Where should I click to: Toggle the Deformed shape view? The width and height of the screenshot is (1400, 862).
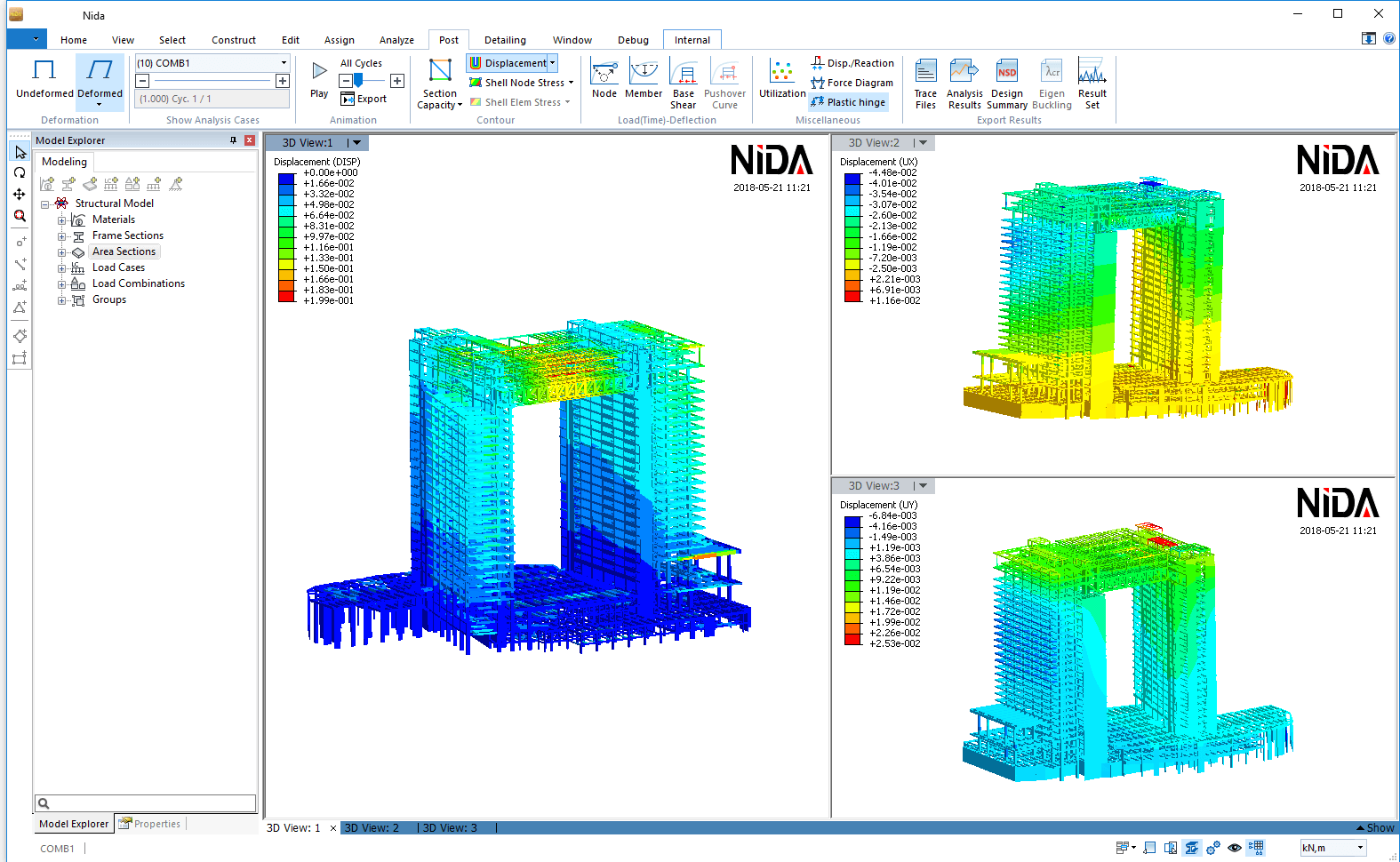tap(100, 80)
